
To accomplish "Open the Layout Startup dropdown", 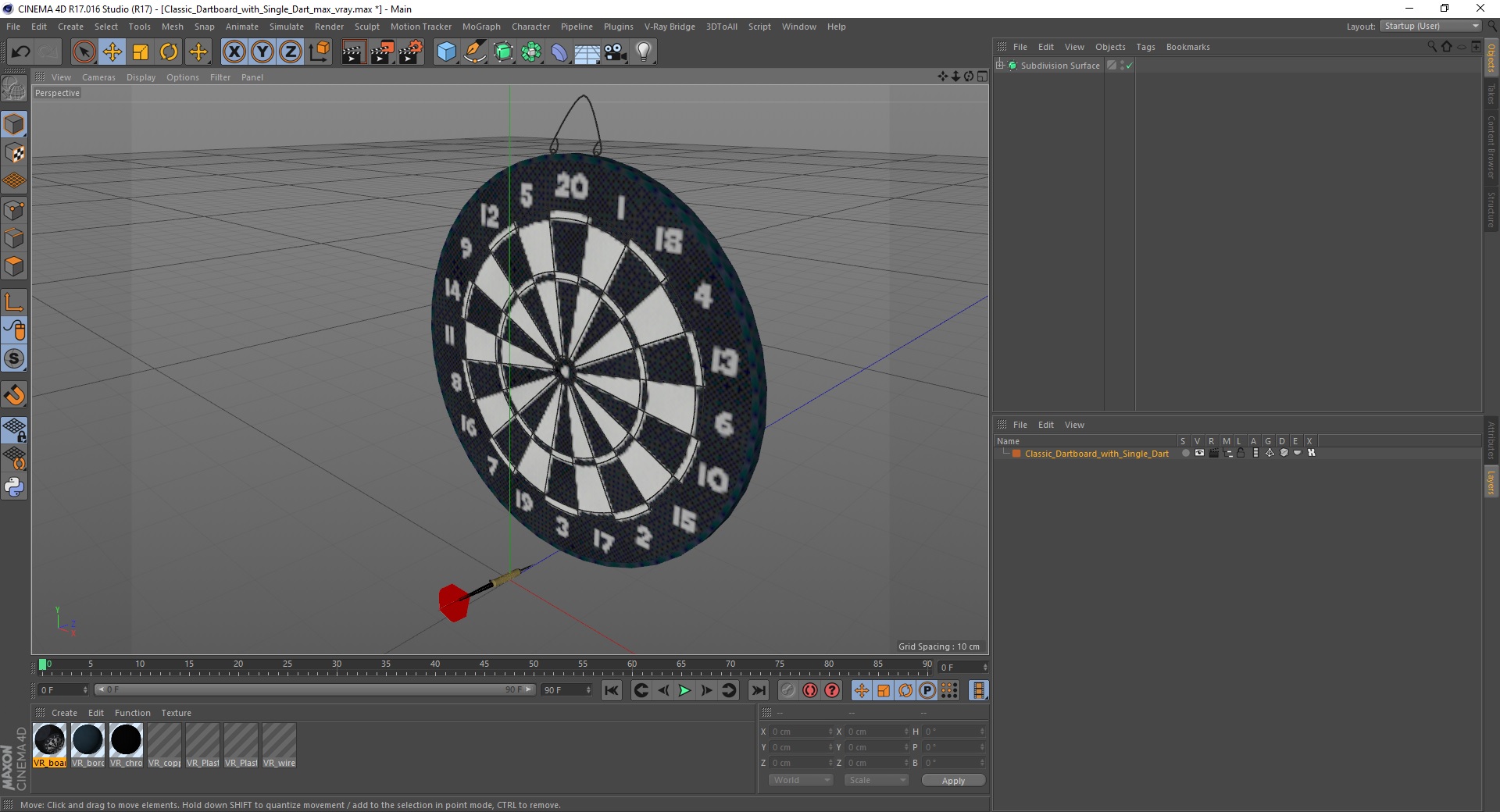I will pos(1430,27).
